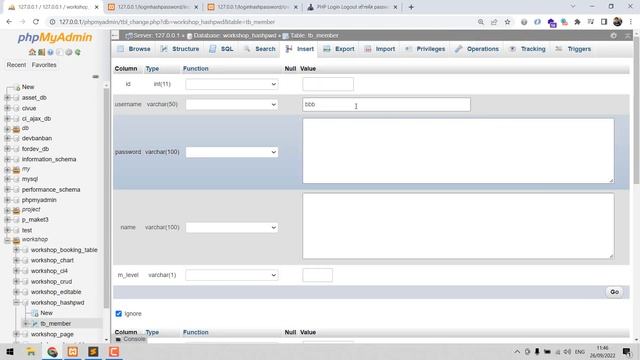Select the workshop_crud database

pos(51,282)
